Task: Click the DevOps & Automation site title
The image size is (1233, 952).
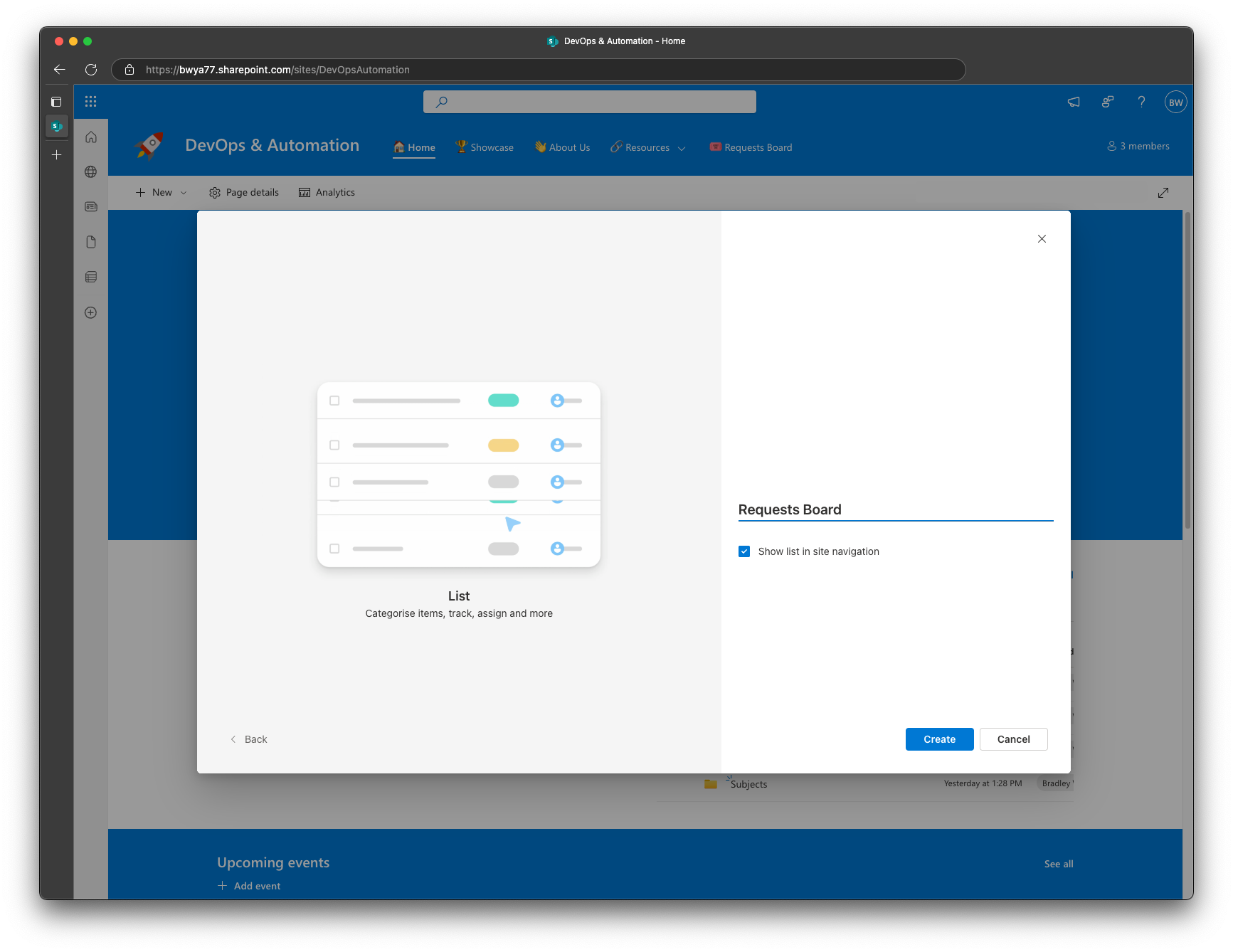Action: click(272, 145)
